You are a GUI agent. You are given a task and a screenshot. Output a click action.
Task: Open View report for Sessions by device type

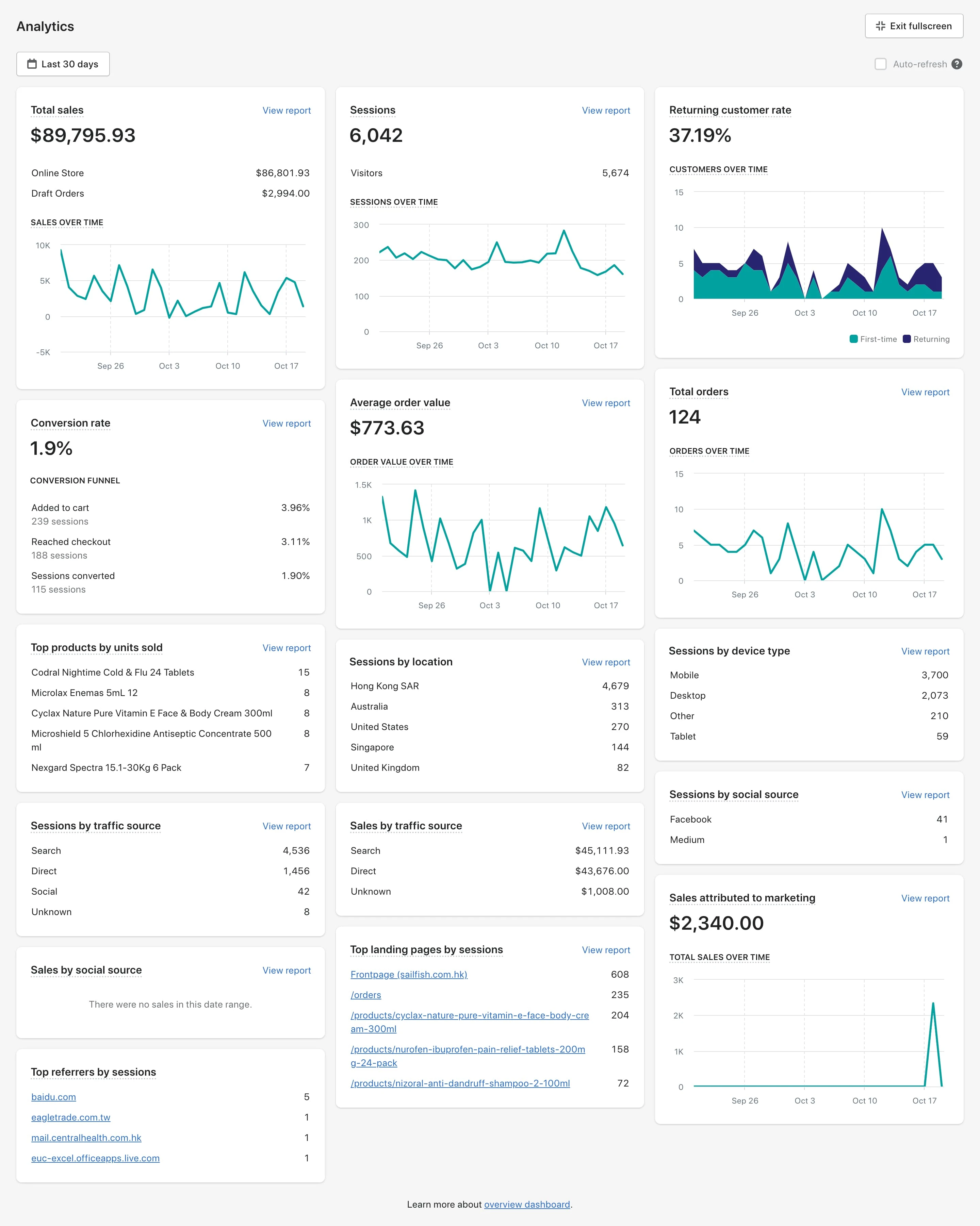coord(925,651)
